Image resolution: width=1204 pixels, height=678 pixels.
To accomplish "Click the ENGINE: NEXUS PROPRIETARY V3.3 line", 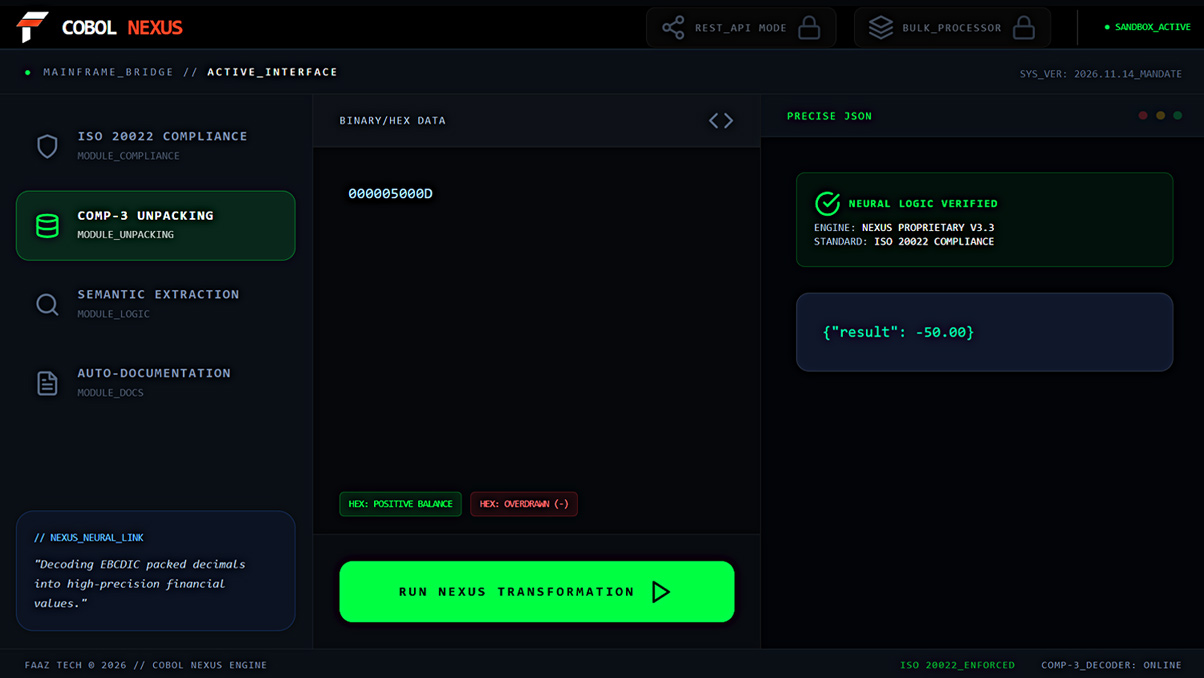I will point(904,228).
